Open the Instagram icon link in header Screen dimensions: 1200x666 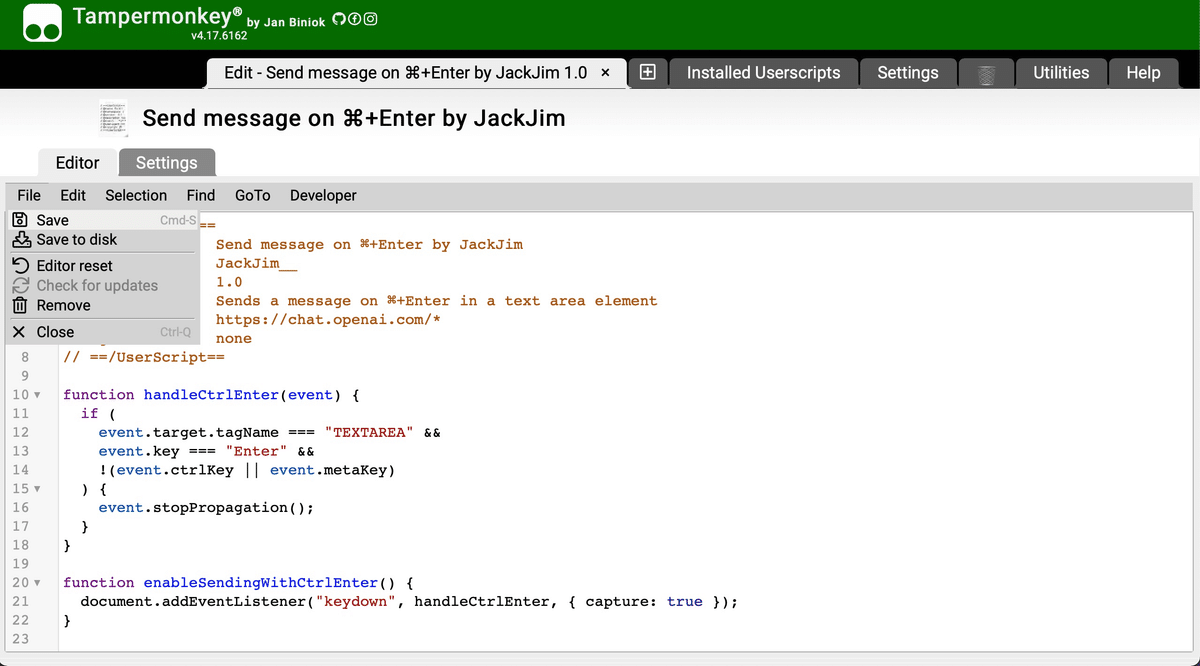pos(370,20)
